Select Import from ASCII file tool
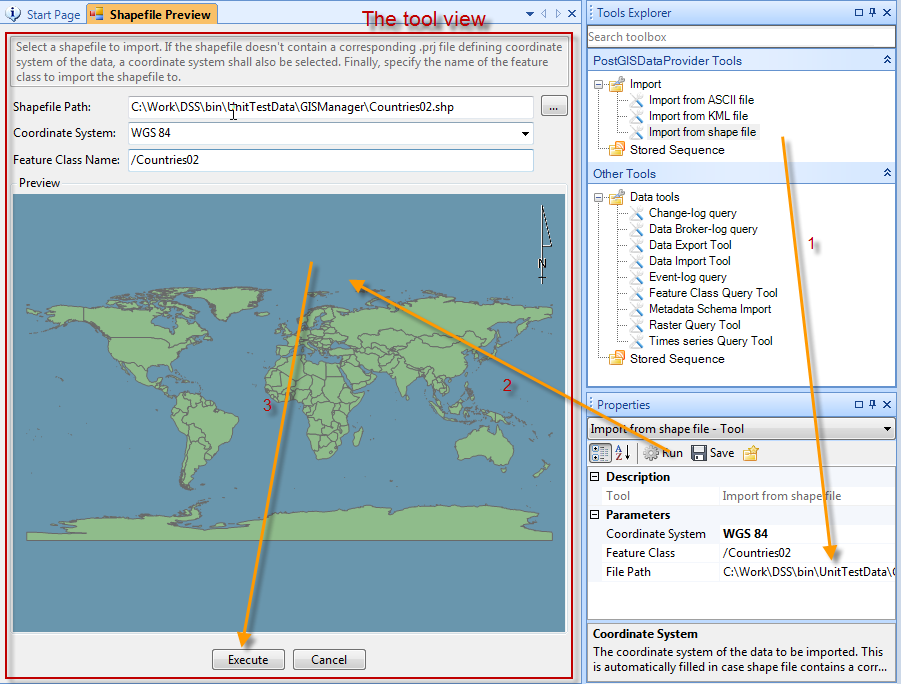The image size is (901, 684). [700, 100]
